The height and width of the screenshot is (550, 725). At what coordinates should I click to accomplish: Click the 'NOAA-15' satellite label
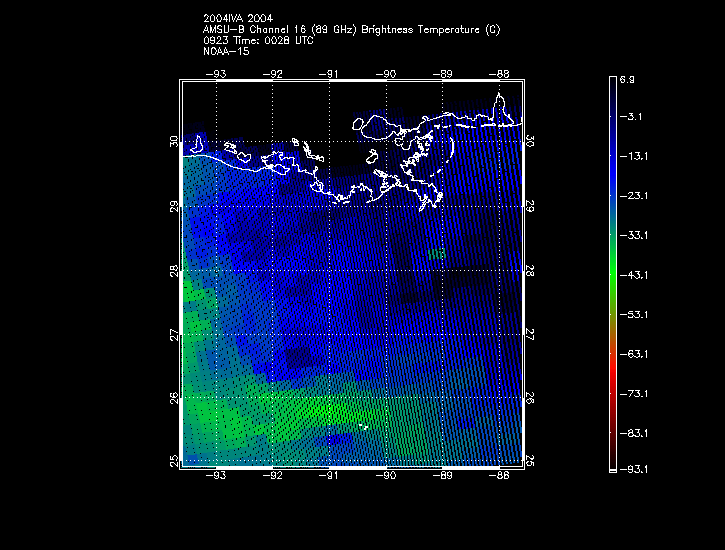point(226,51)
